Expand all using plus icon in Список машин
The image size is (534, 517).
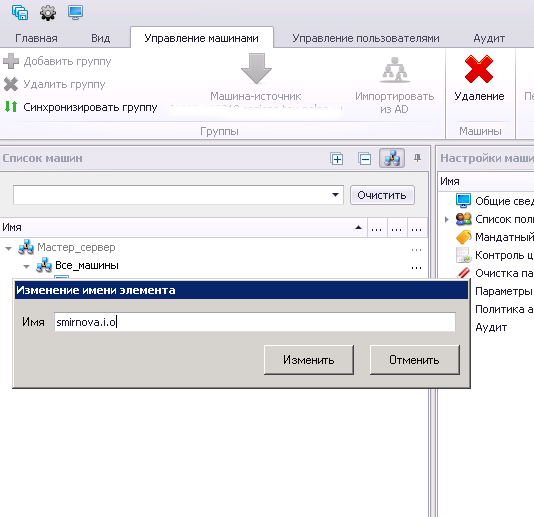(x=337, y=159)
